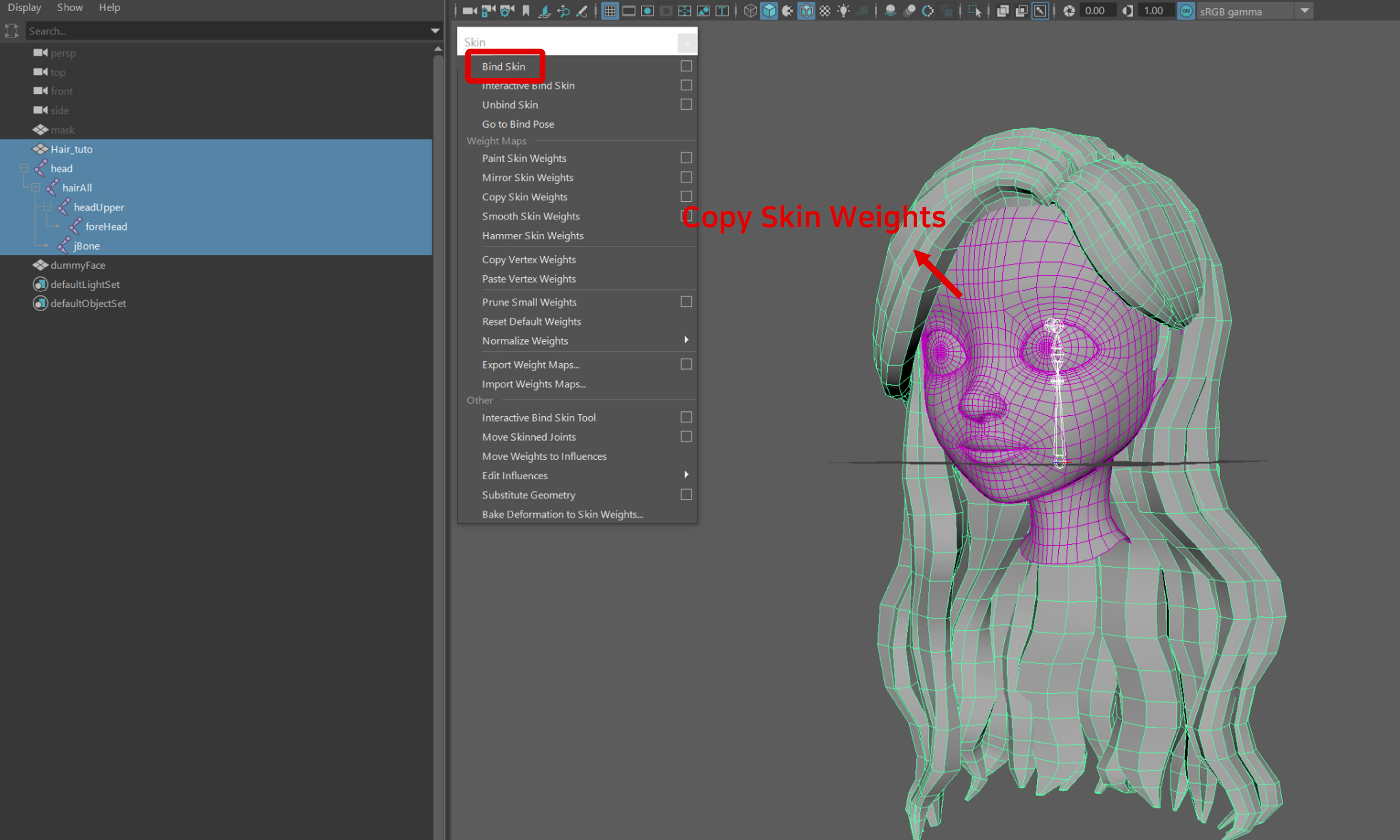This screenshot has height=840, width=1400.
Task: Toggle the Use All Lights bulb icon
Action: [843, 11]
